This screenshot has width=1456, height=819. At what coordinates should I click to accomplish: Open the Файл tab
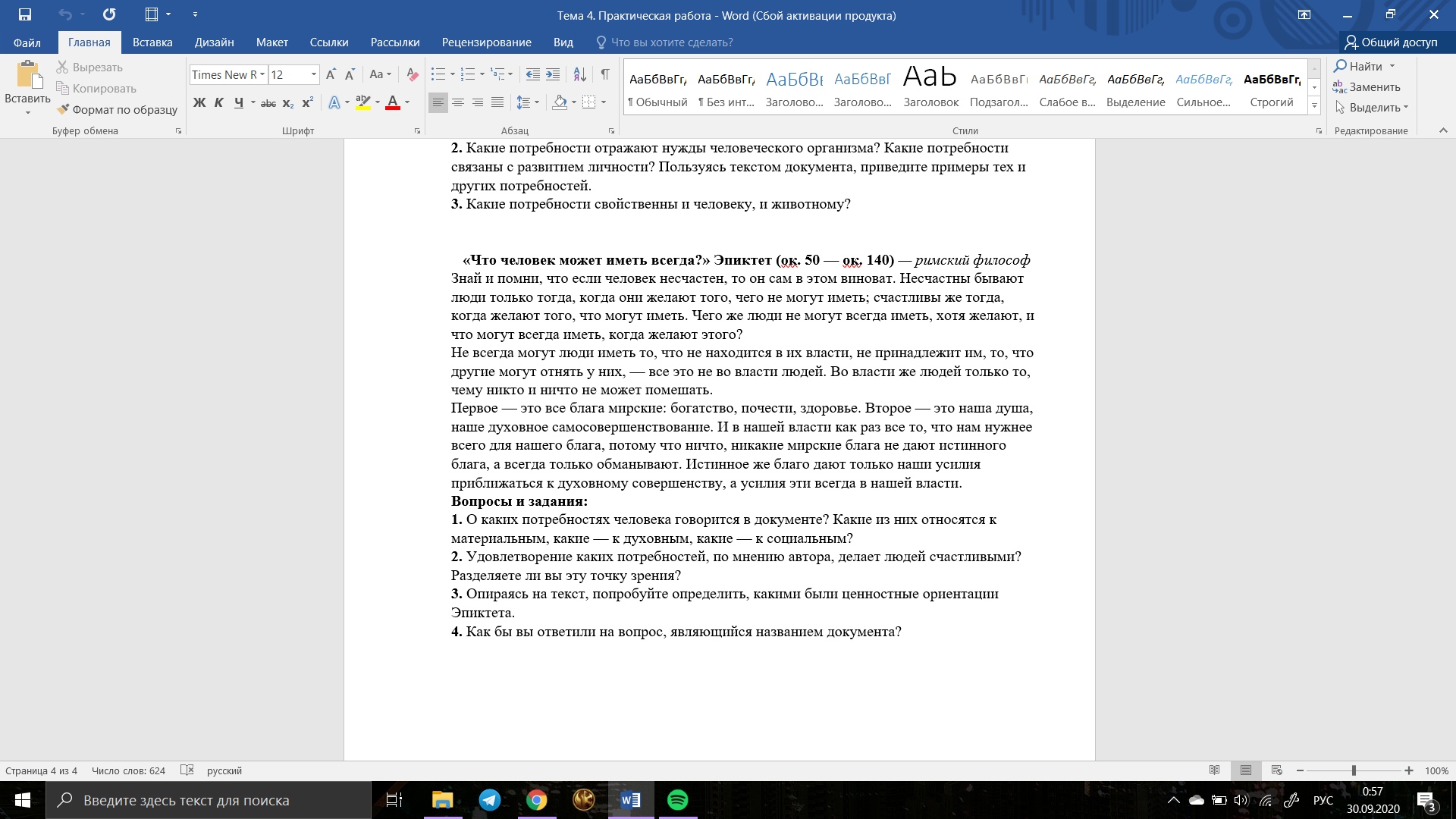(x=27, y=42)
